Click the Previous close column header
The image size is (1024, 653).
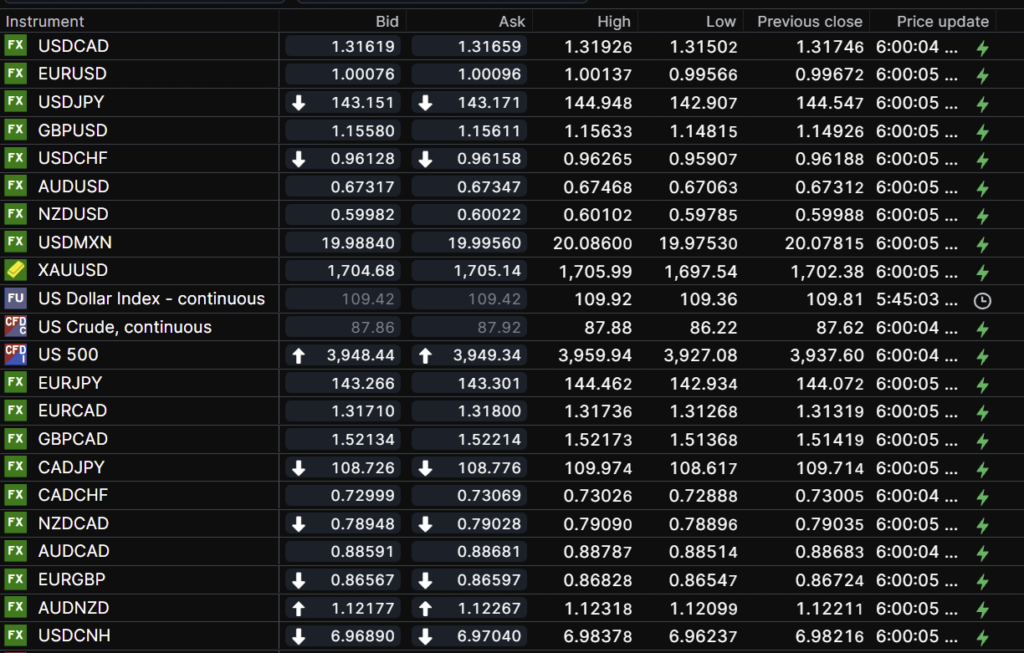[809, 21]
